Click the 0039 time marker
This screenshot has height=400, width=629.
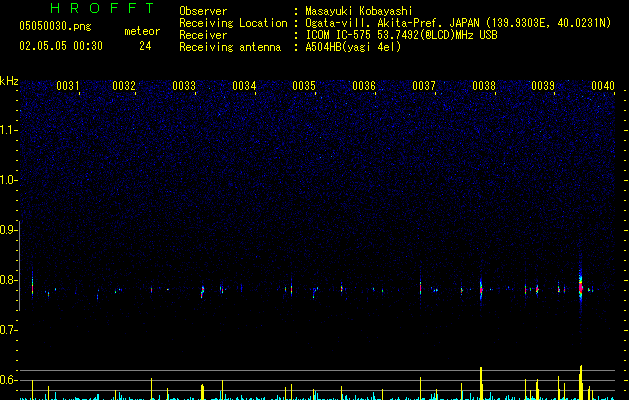point(543,85)
